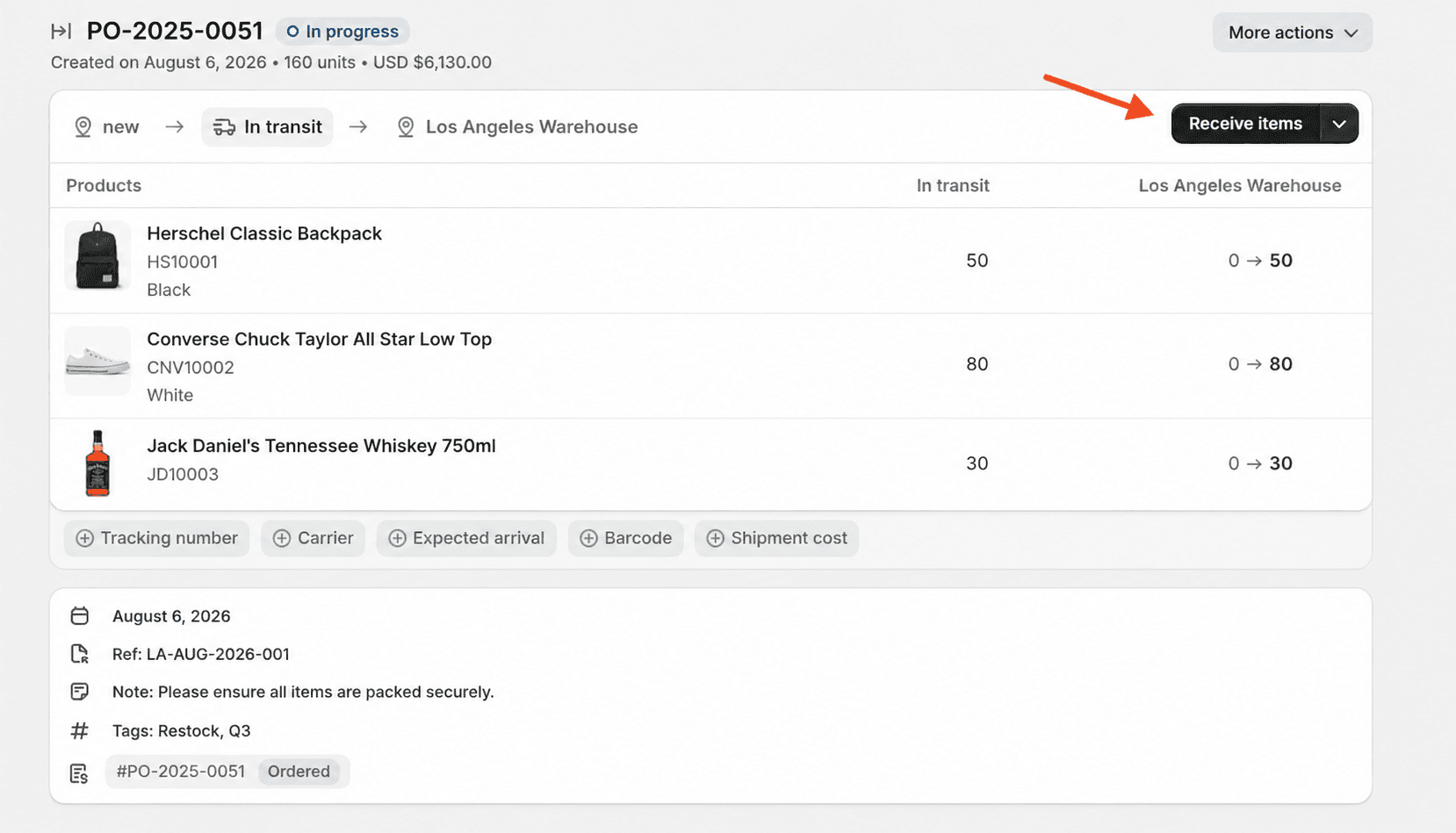Click the reference document icon
Screen dimensions: 1456x833
(79, 654)
